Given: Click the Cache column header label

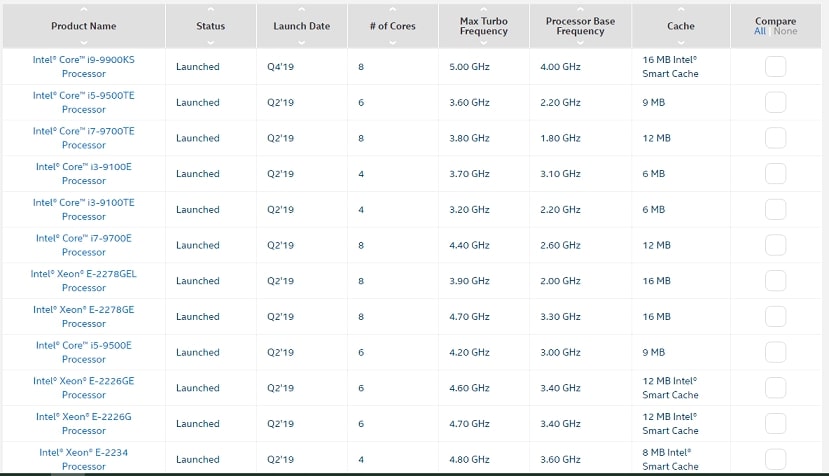Looking at the screenshot, I should coord(681,26).
